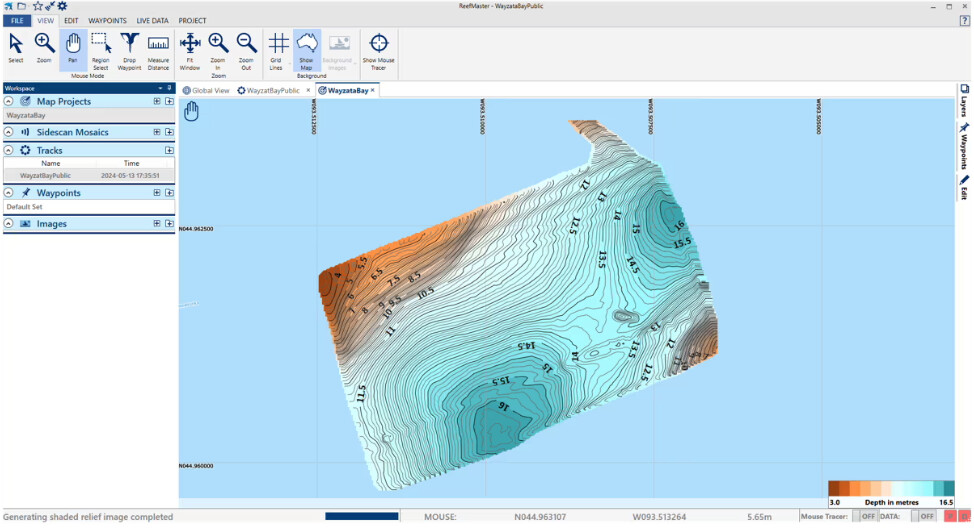Switch to the WayzatBayPublic document tab
Viewport: 974px width, 531px height.
click(x=268, y=91)
